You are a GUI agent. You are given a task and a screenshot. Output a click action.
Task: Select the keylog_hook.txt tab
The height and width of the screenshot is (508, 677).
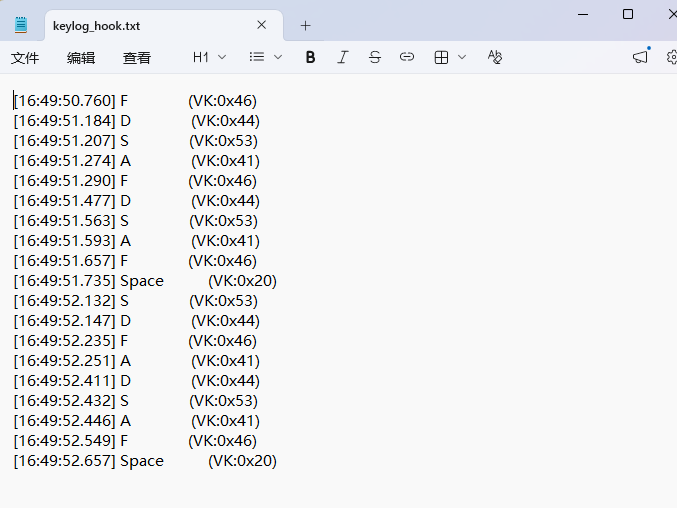164,25
